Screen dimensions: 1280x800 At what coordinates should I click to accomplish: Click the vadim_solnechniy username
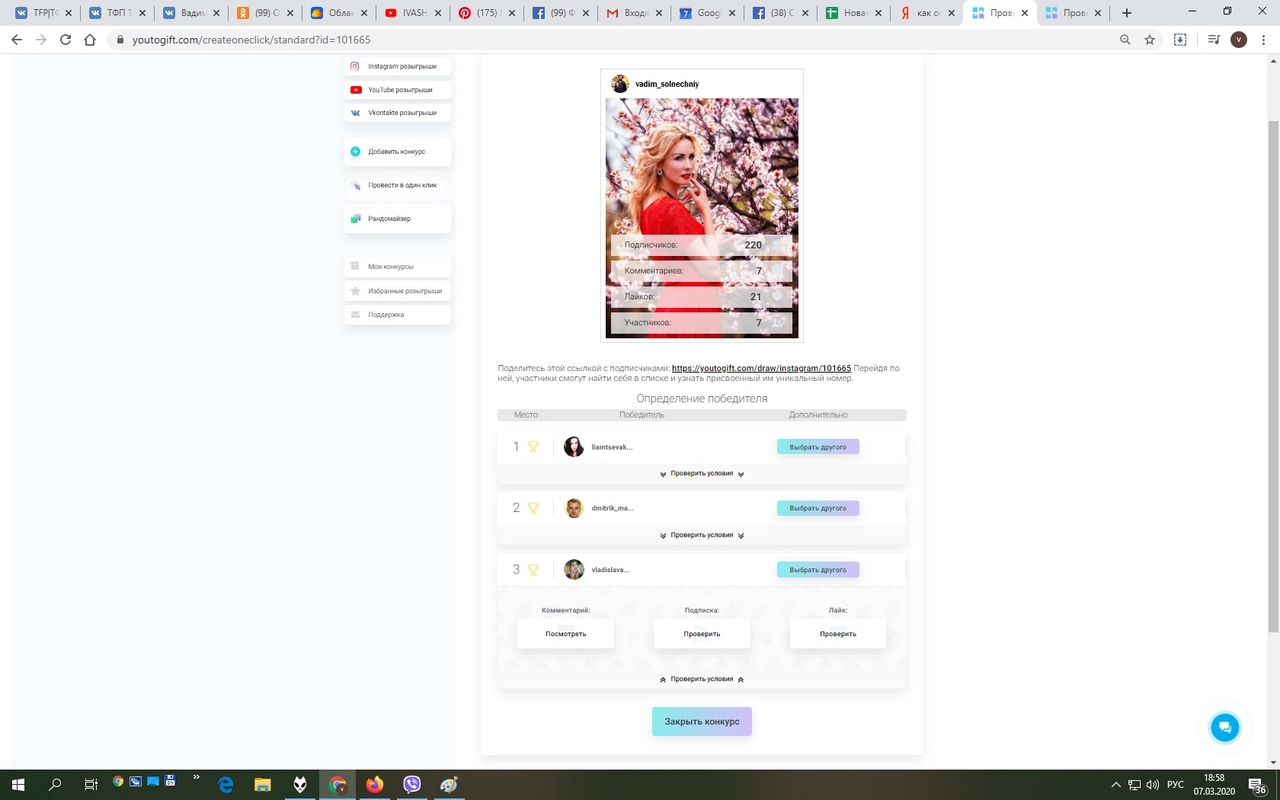(667, 84)
